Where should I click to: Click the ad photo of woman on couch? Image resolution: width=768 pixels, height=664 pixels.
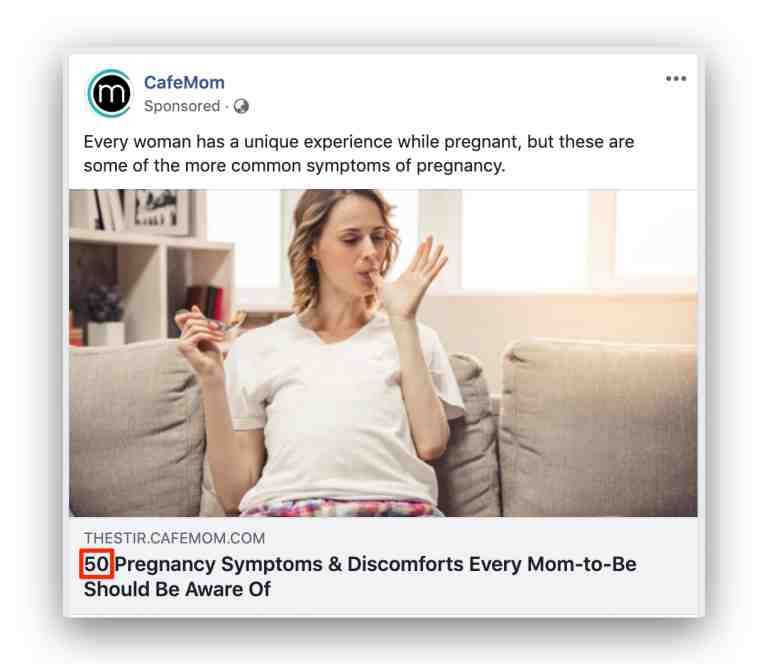(383, 353)
